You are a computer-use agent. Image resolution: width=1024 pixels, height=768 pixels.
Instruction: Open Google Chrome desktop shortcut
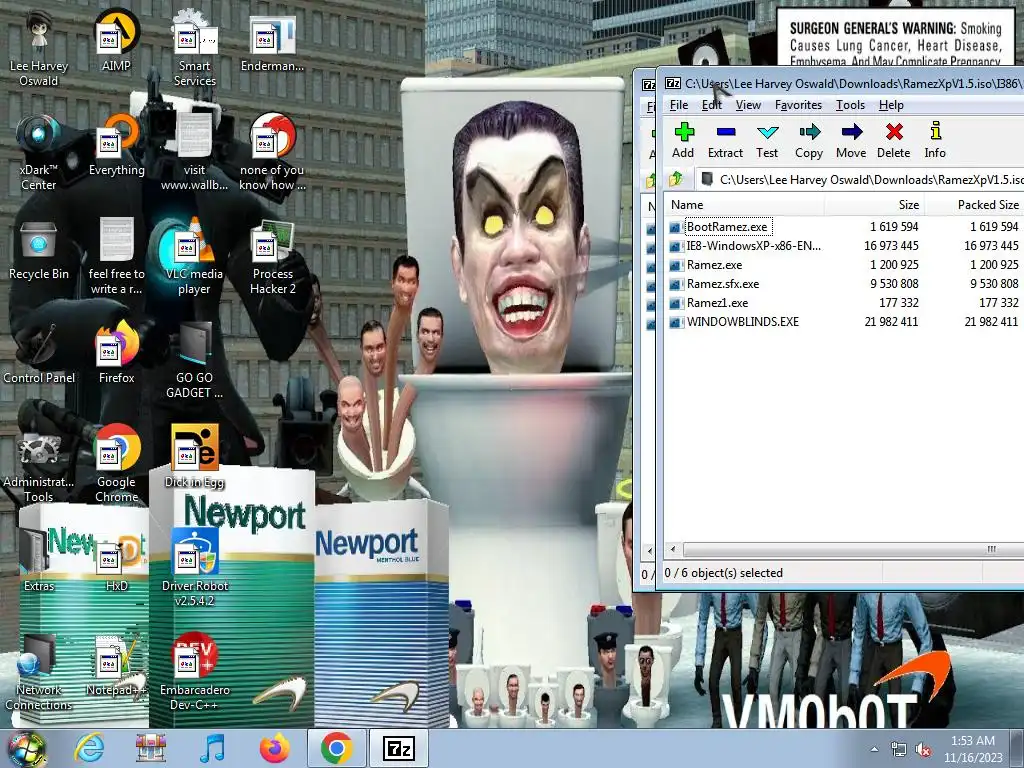116,465
